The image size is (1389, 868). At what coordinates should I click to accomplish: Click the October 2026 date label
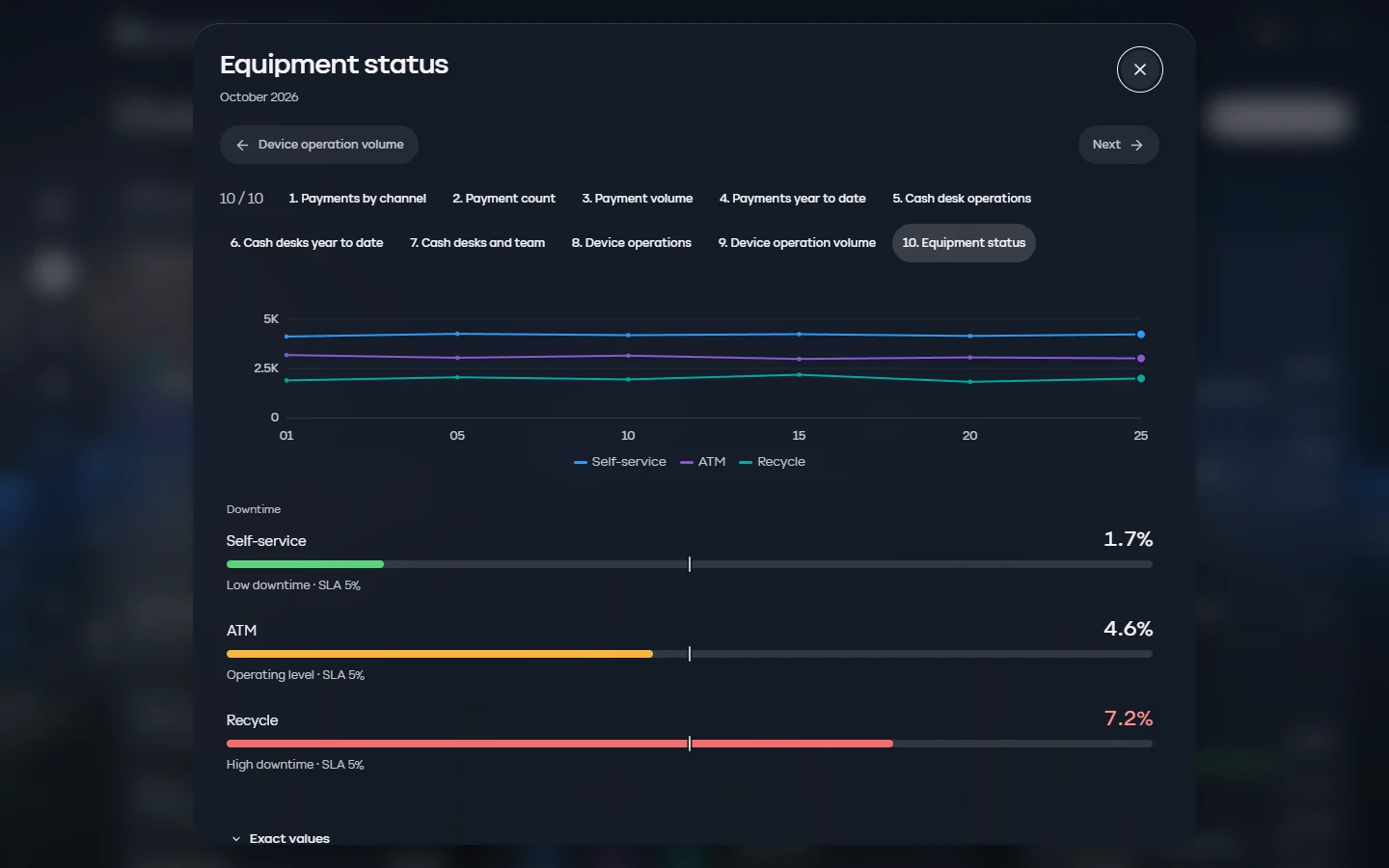point(259,97)
